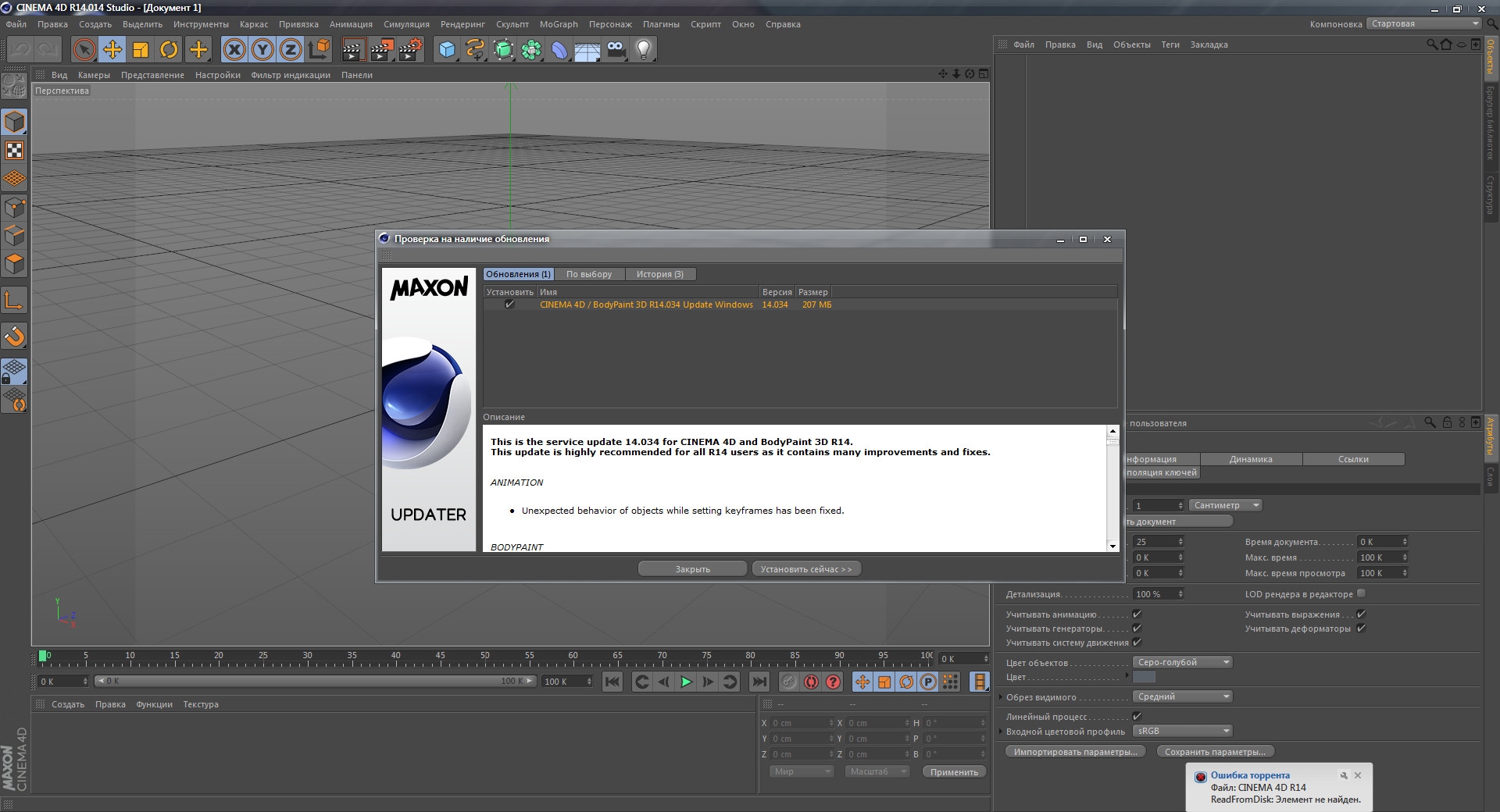
Task: Open render settings clapperboard with gear
Action: tap(411, 49)
